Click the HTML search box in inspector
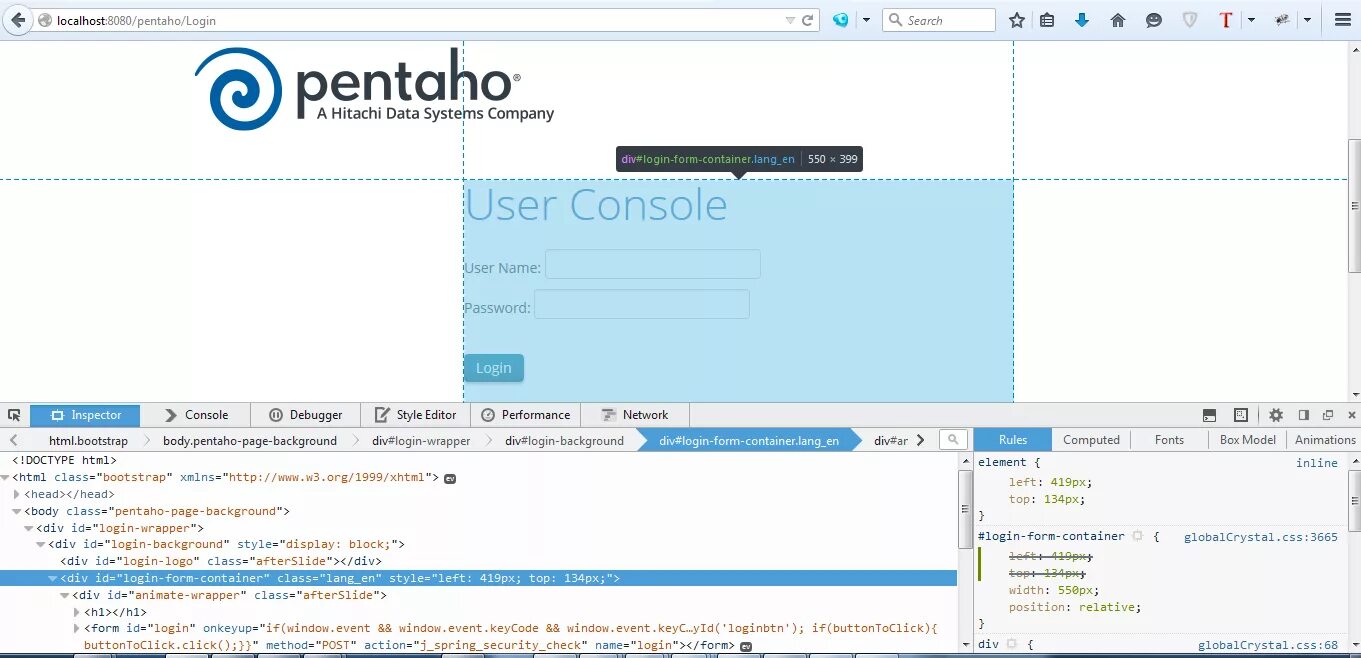The image size is (1361, 658). (953, 440)
